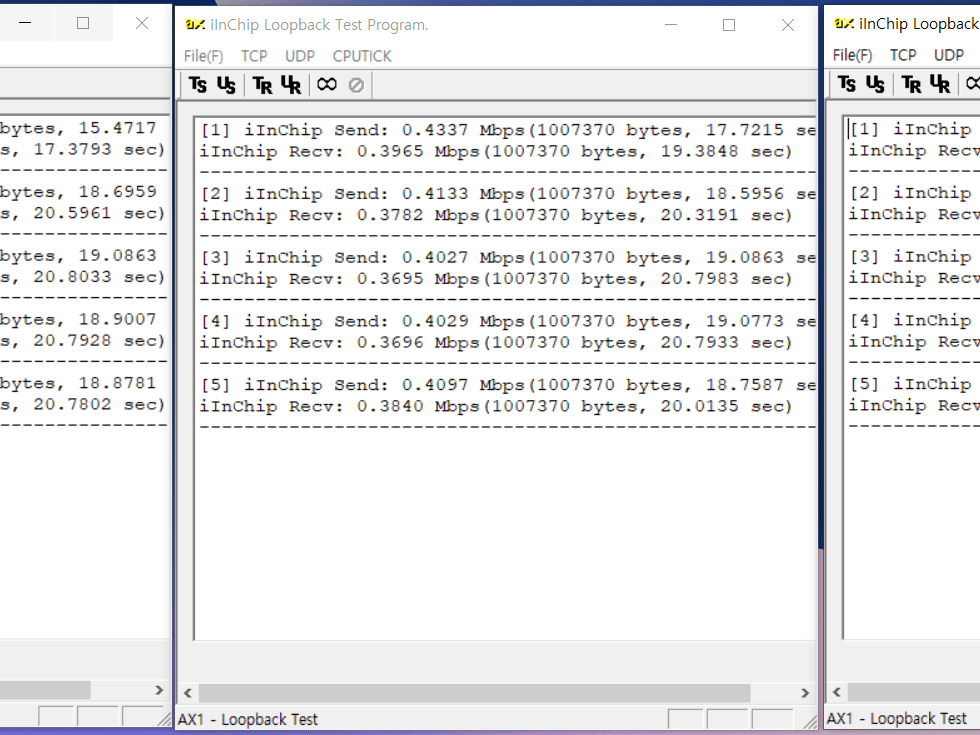Image resolution: width=980 pixels, height=735 pixels.
Task: Click US UDP send icon in center window
Action: 226,84
